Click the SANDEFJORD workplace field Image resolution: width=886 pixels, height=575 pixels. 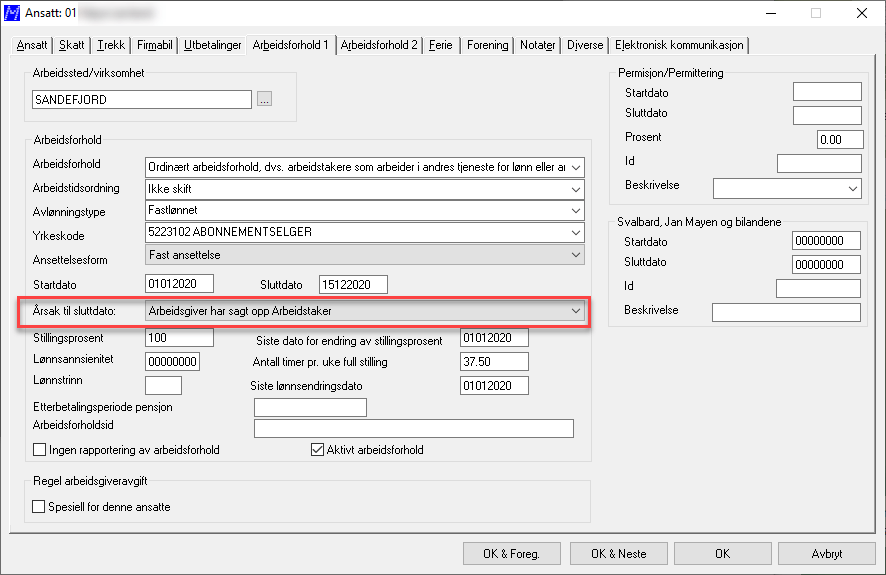pos(142,99)
